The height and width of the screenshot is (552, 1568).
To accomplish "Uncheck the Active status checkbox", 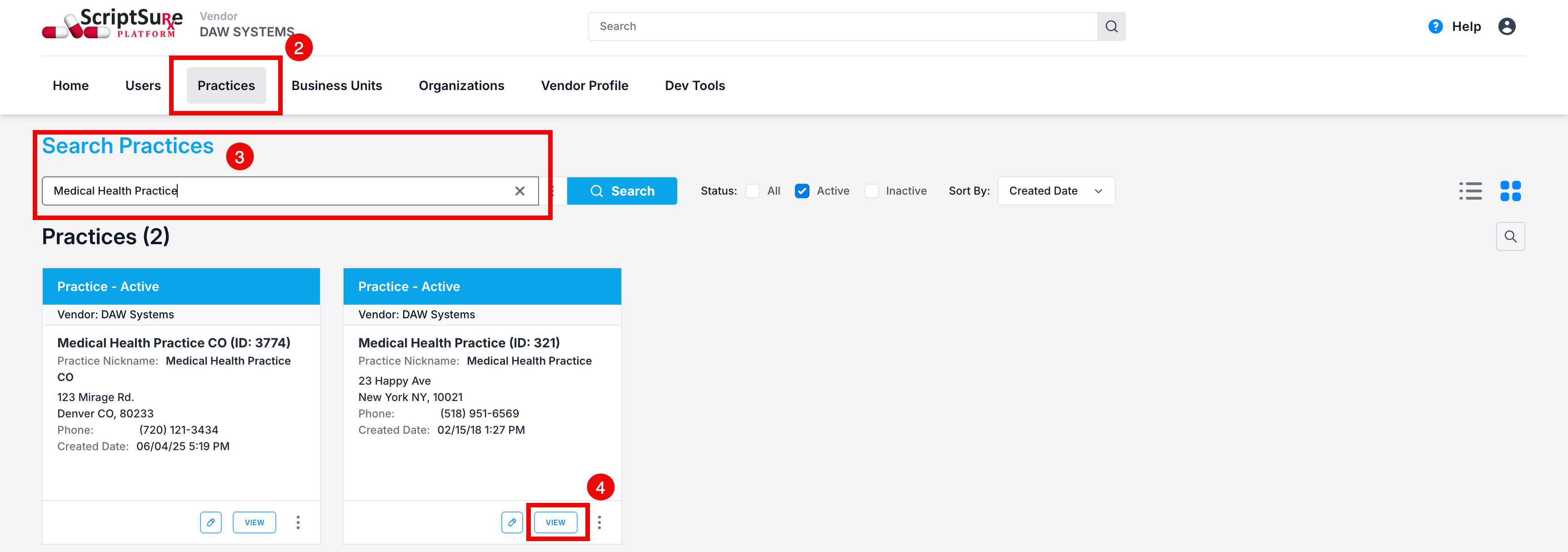I will coord(802,191).
